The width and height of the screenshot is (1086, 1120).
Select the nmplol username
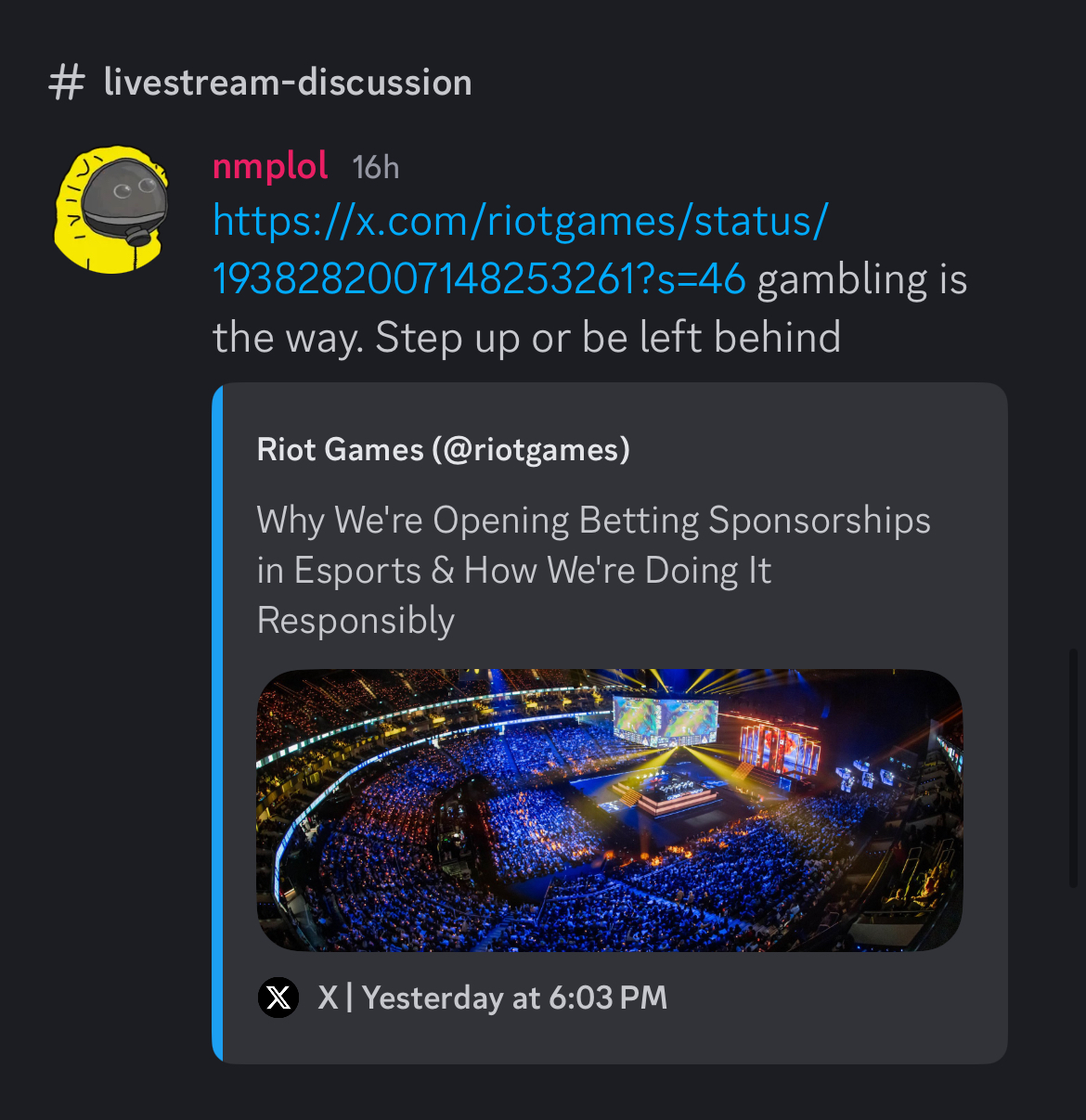pyautogui.click(x=270, y=166)
